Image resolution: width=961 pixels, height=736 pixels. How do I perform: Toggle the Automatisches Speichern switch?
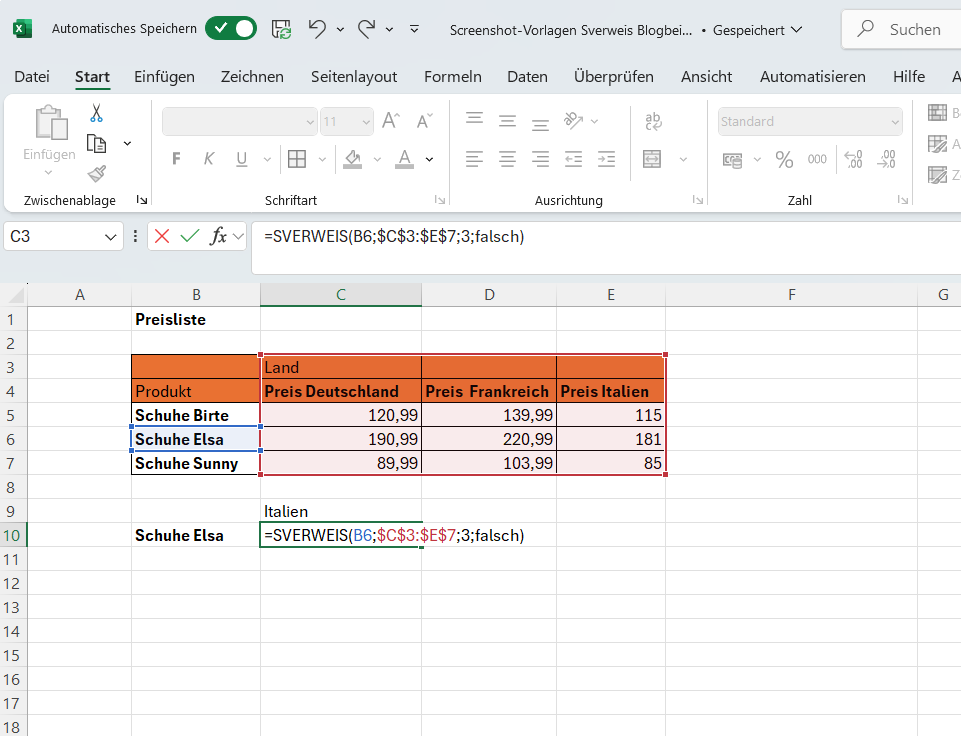click(230, 29)
